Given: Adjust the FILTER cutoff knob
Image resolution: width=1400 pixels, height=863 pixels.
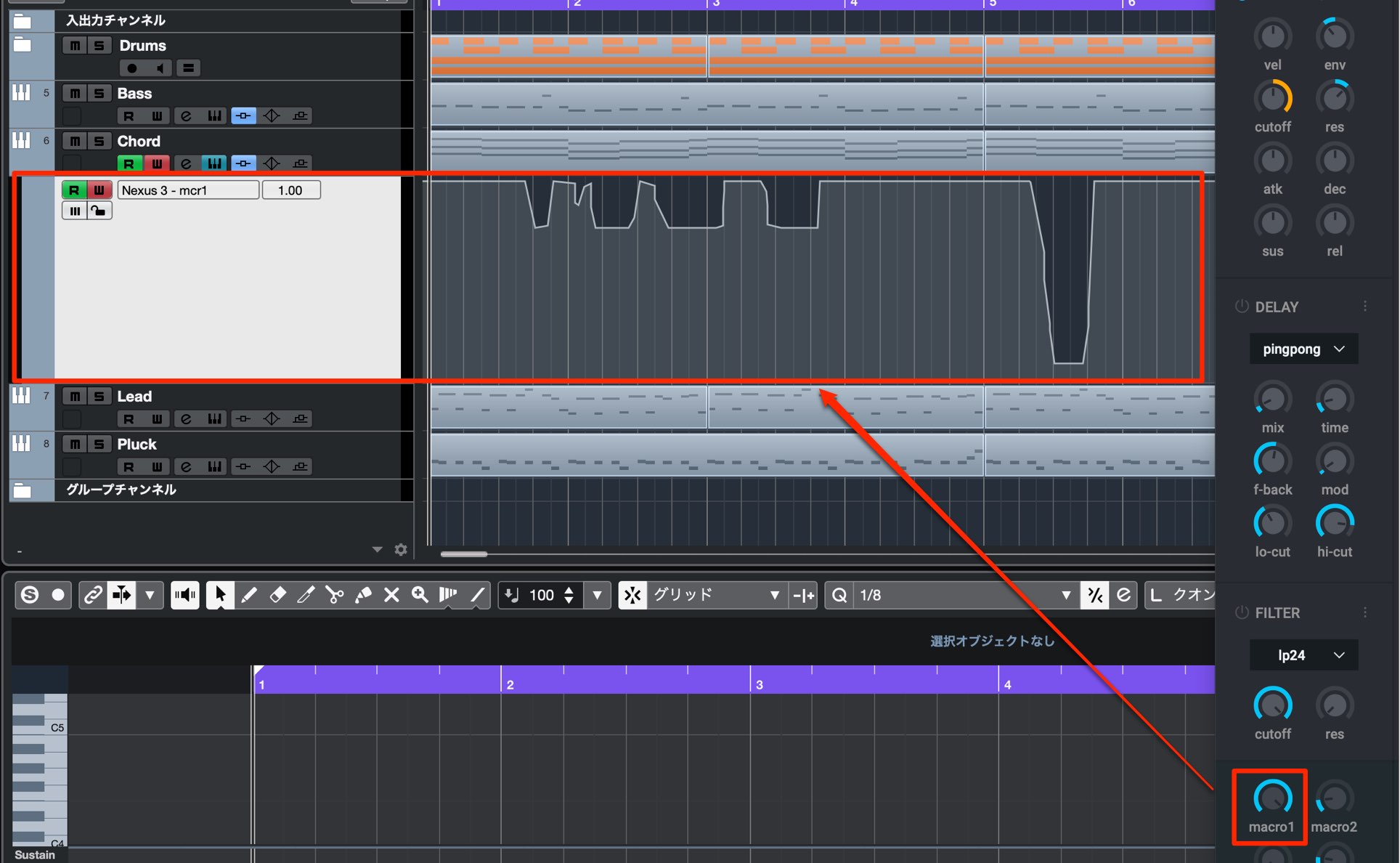Looking at the screenshot, I should (x=1272, y=705).
